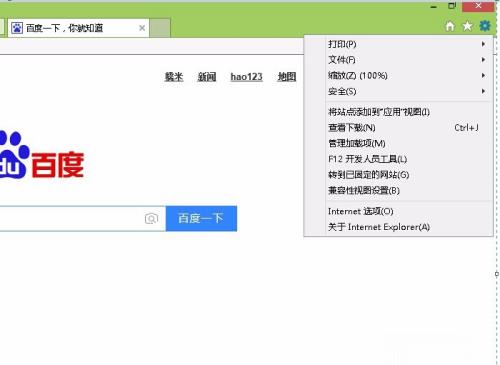The width and height of the screenshot is (500, 365).
Task: Open the 糯米 link
Action: 174,77
